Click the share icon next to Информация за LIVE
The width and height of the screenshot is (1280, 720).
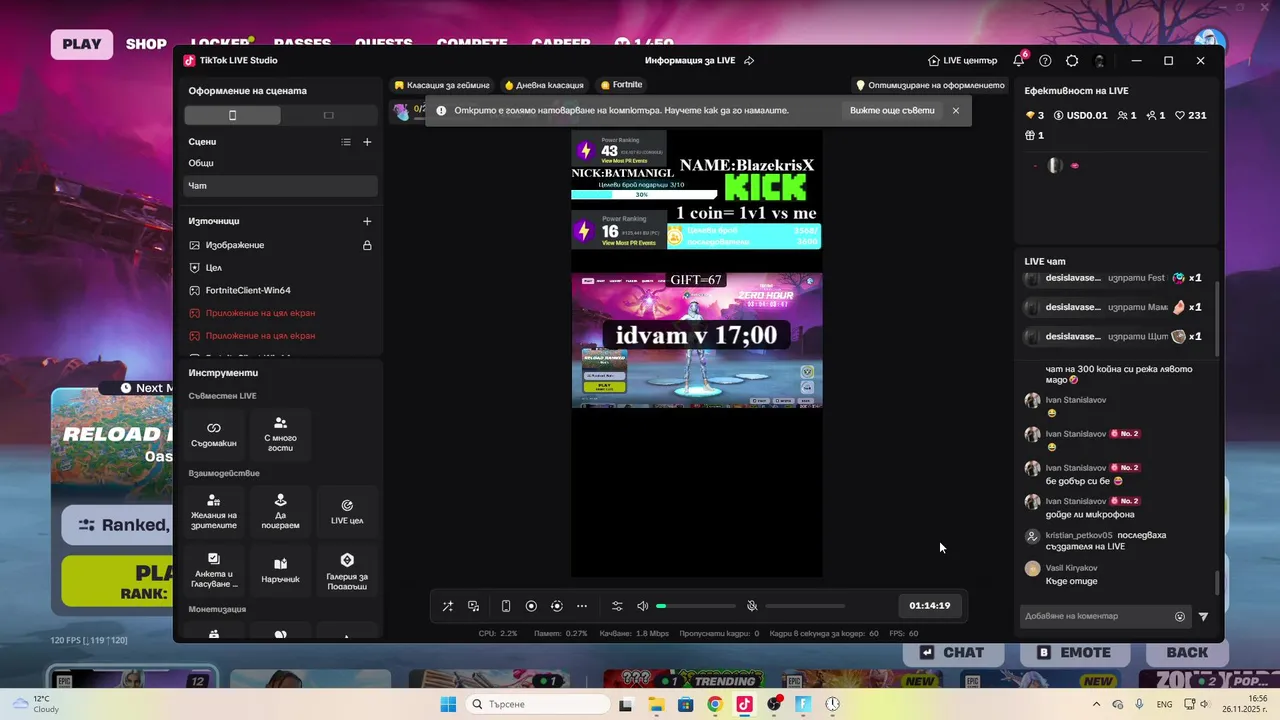pyautogui.click(x=749, y=61)
